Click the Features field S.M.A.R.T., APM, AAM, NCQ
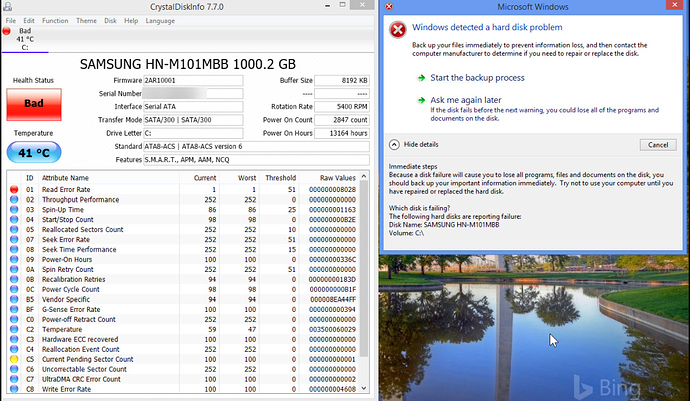The height and width of the screenshot is (401, 690). click(x=257, y=160)
